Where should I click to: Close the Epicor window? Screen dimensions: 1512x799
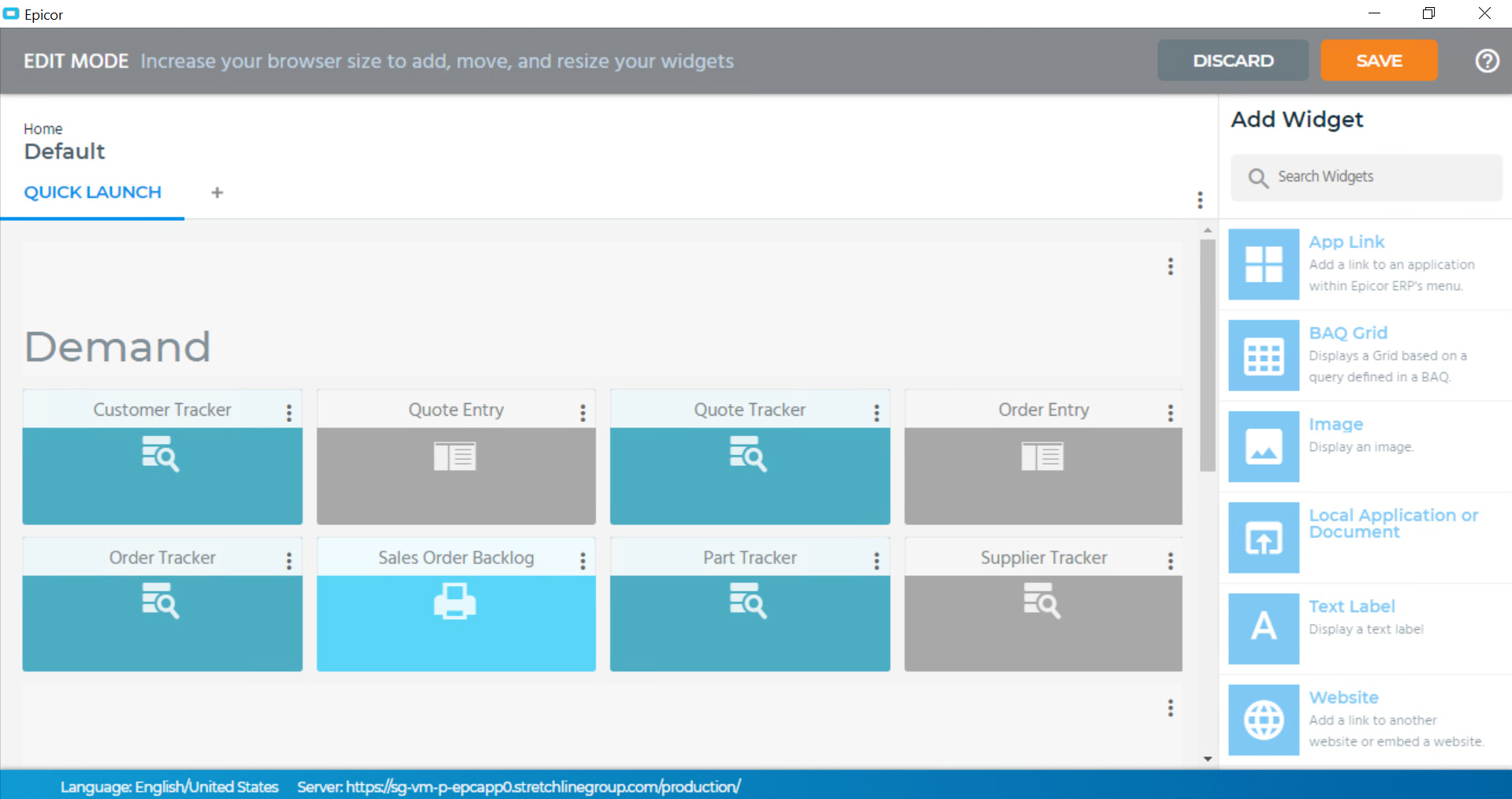1484,13
